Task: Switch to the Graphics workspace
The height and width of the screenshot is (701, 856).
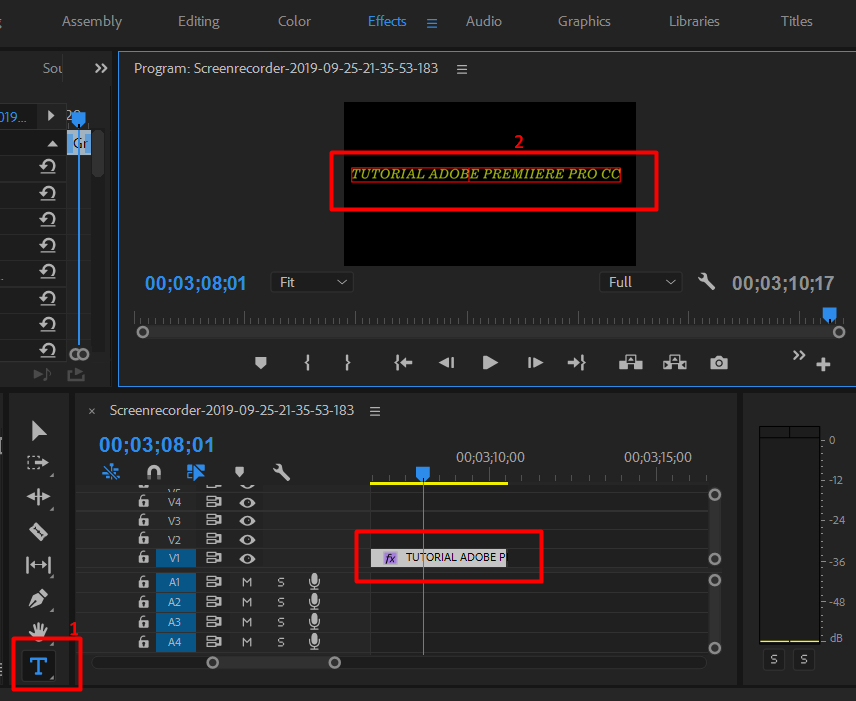Action: (x=584, y=21)
